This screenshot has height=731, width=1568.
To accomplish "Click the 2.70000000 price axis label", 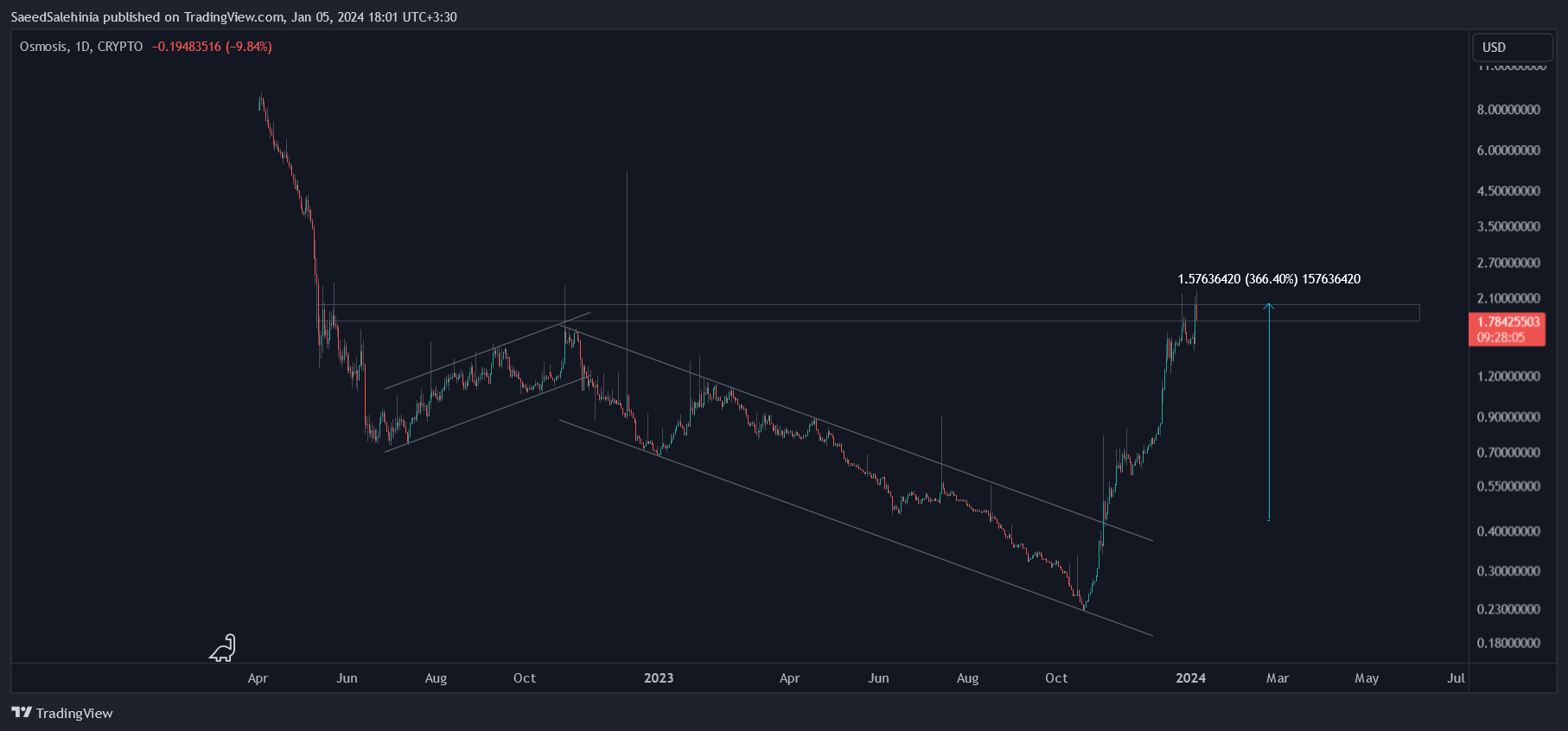I will click(x=1508, y=263).
